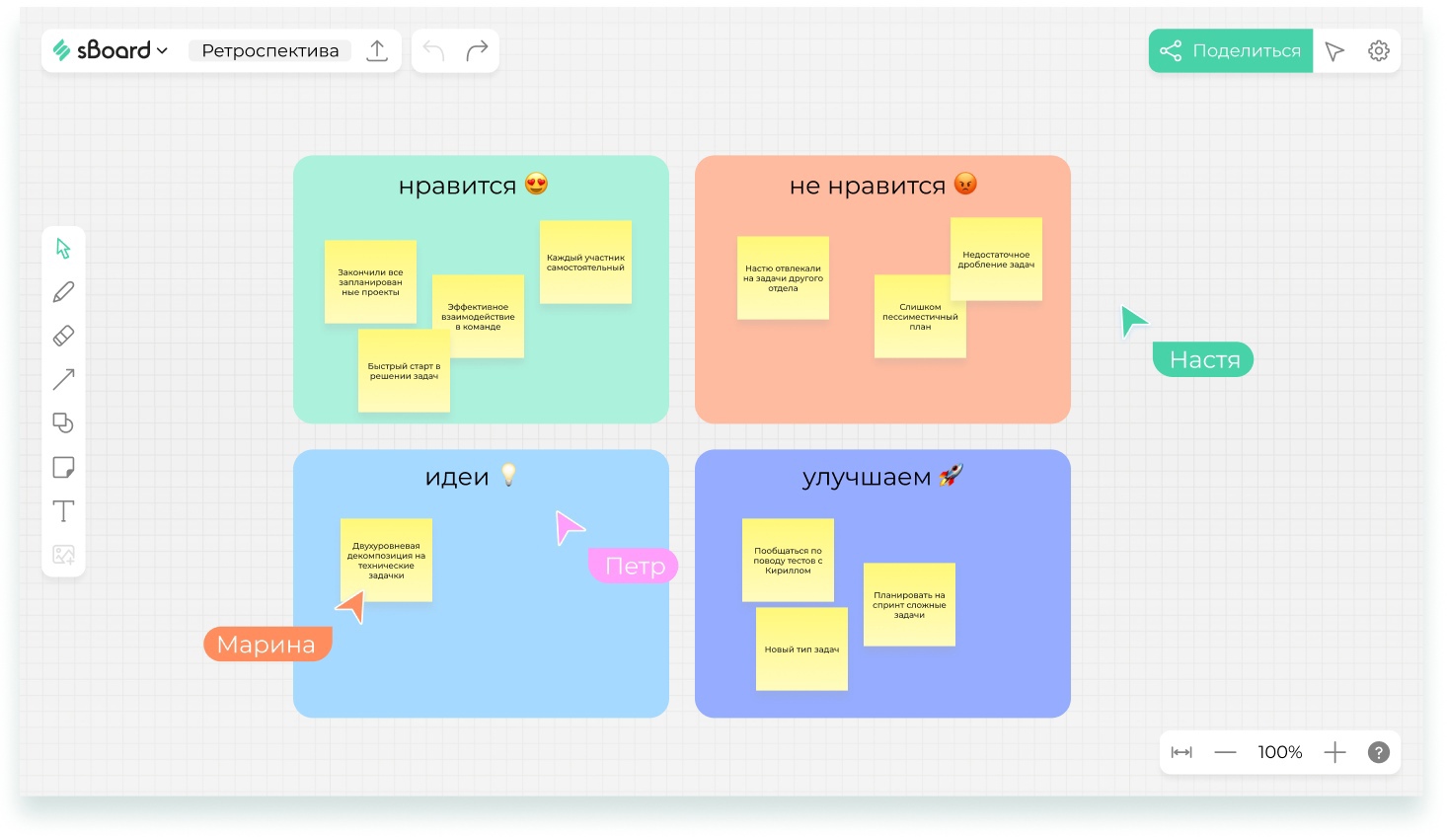Undo the last action
The image size is (1447, 840).
[433, 51]
